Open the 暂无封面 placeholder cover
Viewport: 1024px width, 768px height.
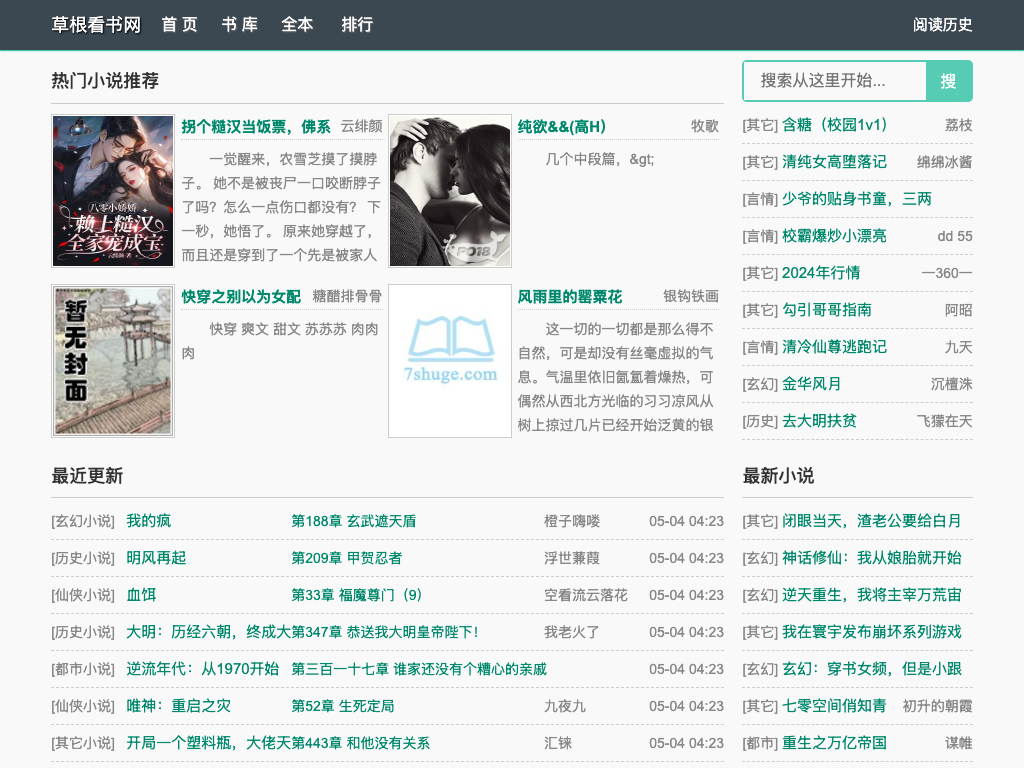click(x=113, y=361)
